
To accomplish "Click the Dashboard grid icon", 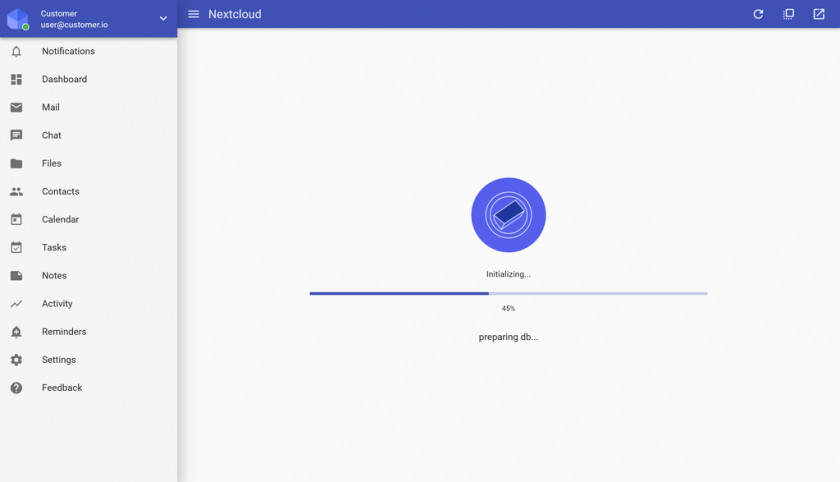I will 16,79.
